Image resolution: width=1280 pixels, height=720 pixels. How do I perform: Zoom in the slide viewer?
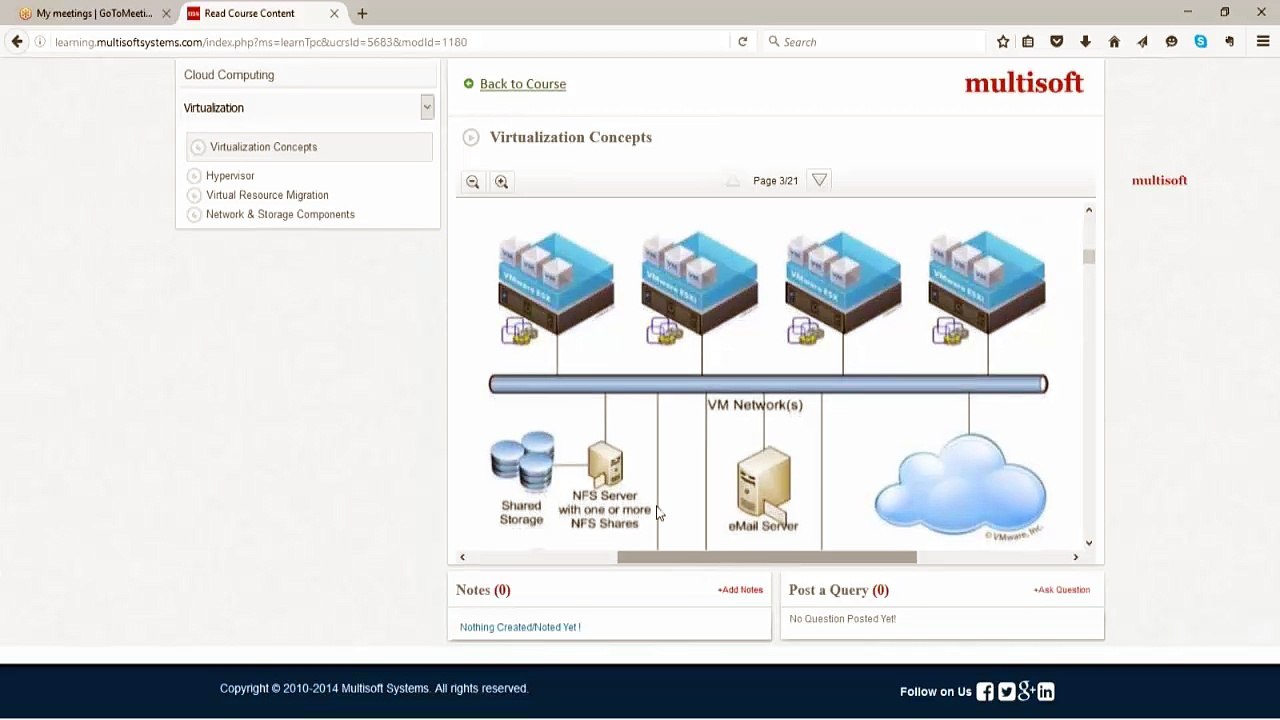click(501, 182)
